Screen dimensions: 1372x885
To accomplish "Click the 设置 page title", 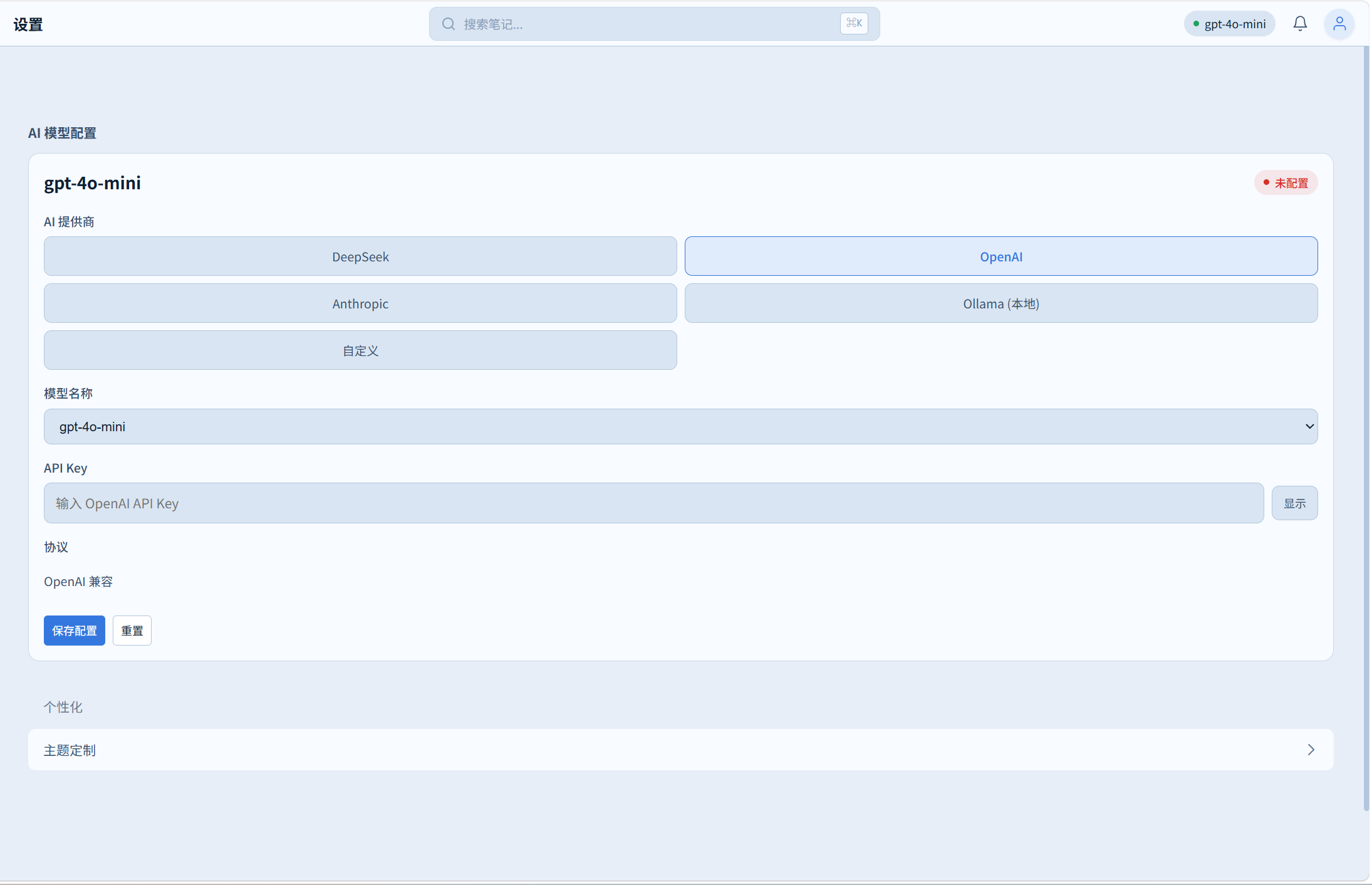I will coord(28,24).
